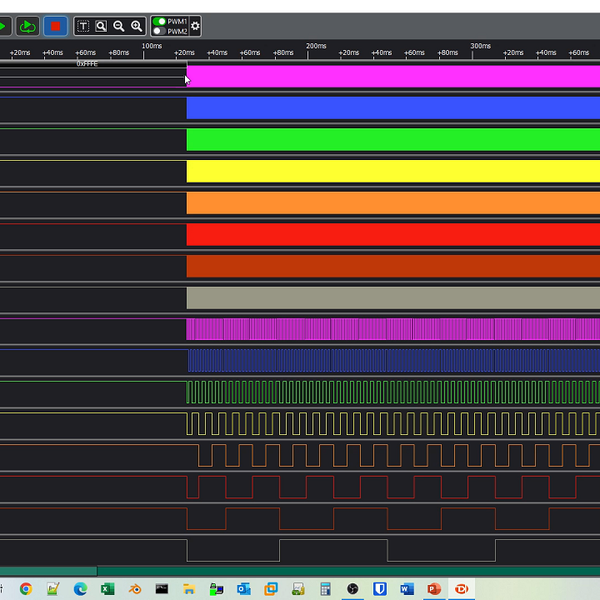Select the T time-cursor tool
The image size is (600, 600).
[83, 26]
